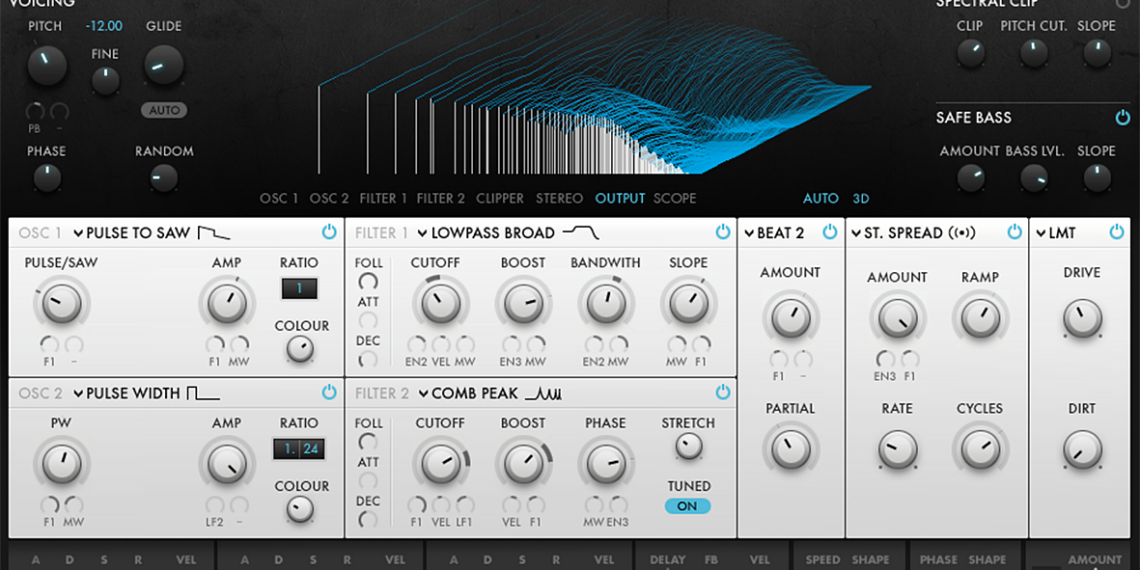Toggle the OSC 1 power icon
1140x570 pixels.
pyautogui.click(x=329, y=232)
